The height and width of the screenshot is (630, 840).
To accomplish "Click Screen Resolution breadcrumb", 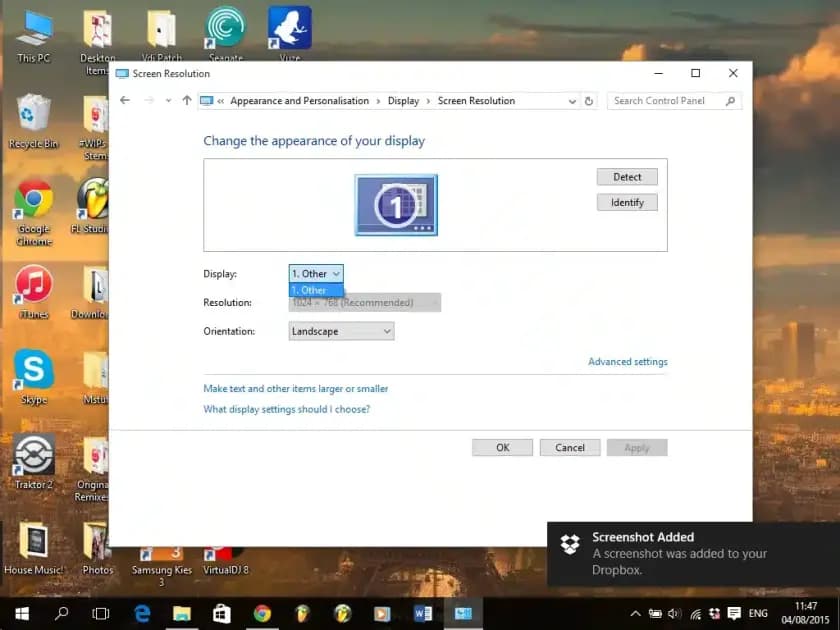I will [476, 101].
